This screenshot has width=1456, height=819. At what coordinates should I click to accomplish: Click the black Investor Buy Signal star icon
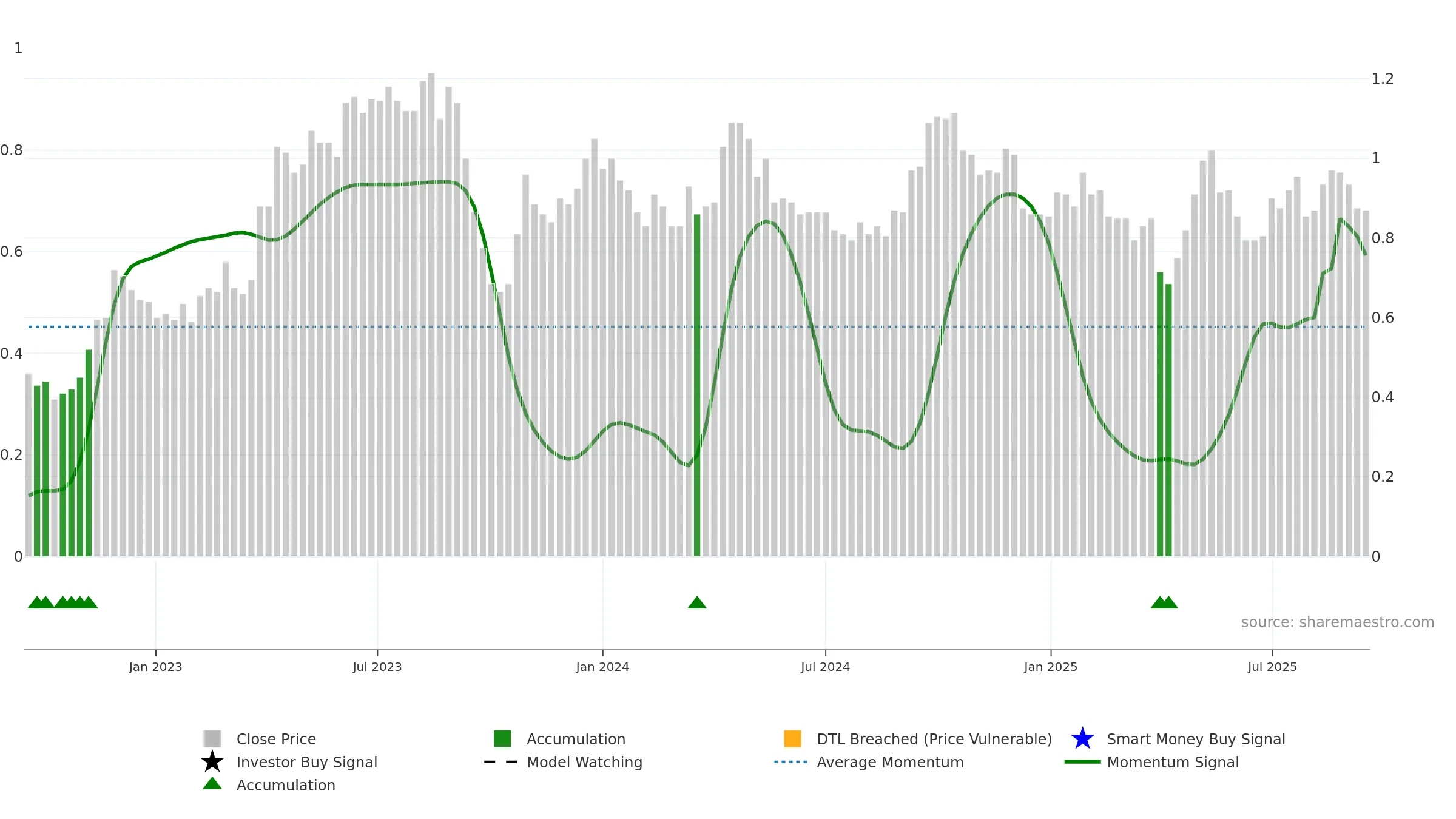click(212, 761)
